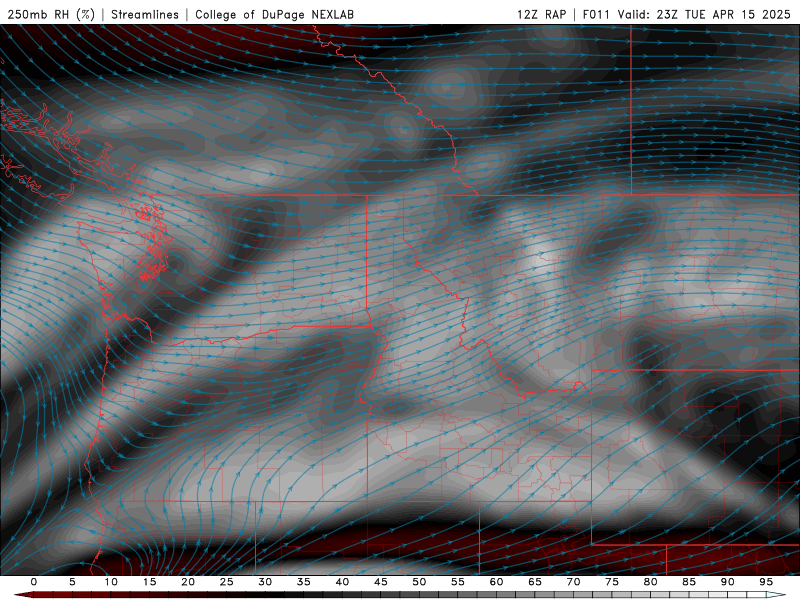Click the colorbar label "85"
Screen dimensions: 800x600
[x=689, y=582]
